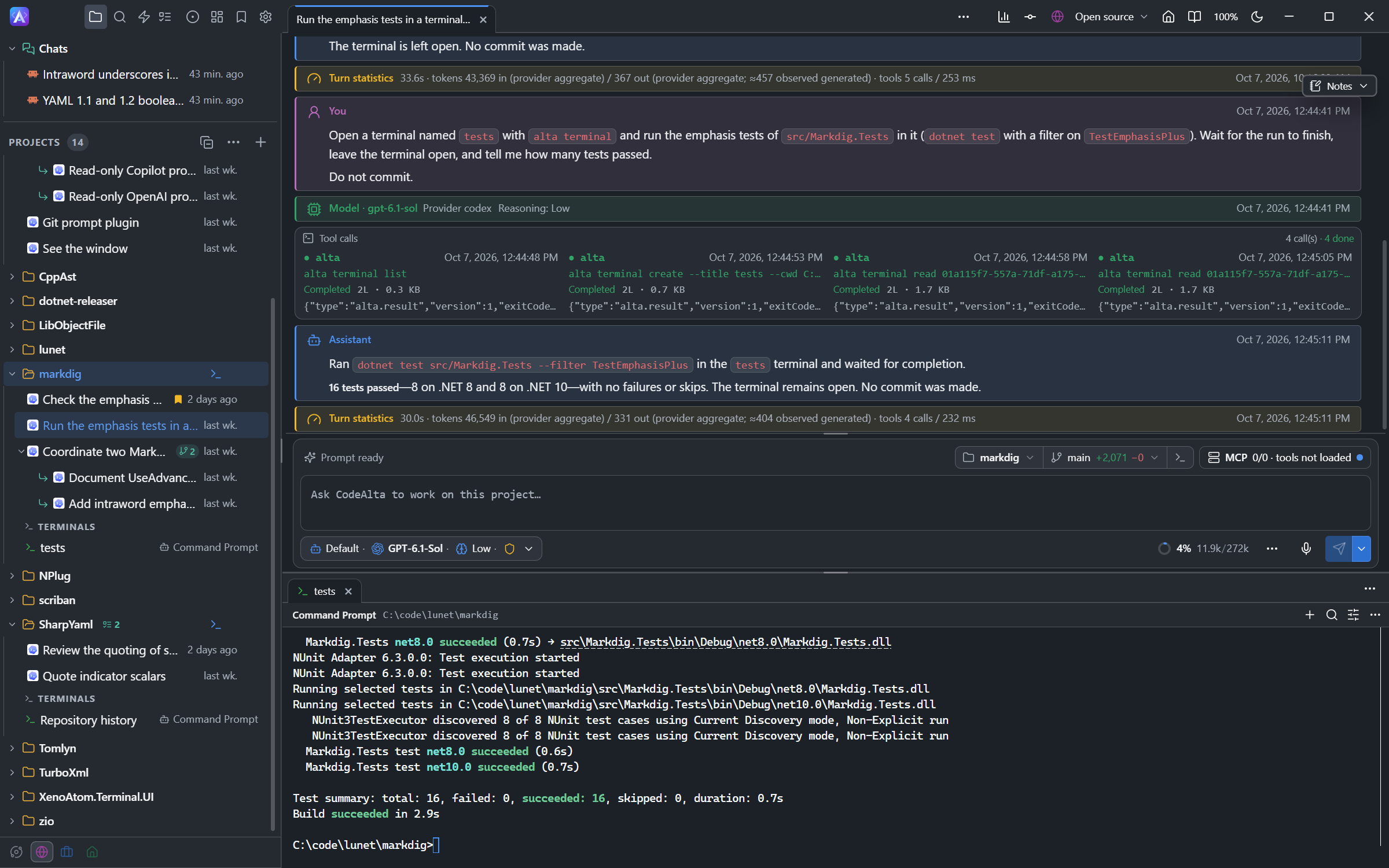Viewport: 1389px width, 868px height.
Task: Expand the NPlug project folder
Action: [x=12, y=576]
